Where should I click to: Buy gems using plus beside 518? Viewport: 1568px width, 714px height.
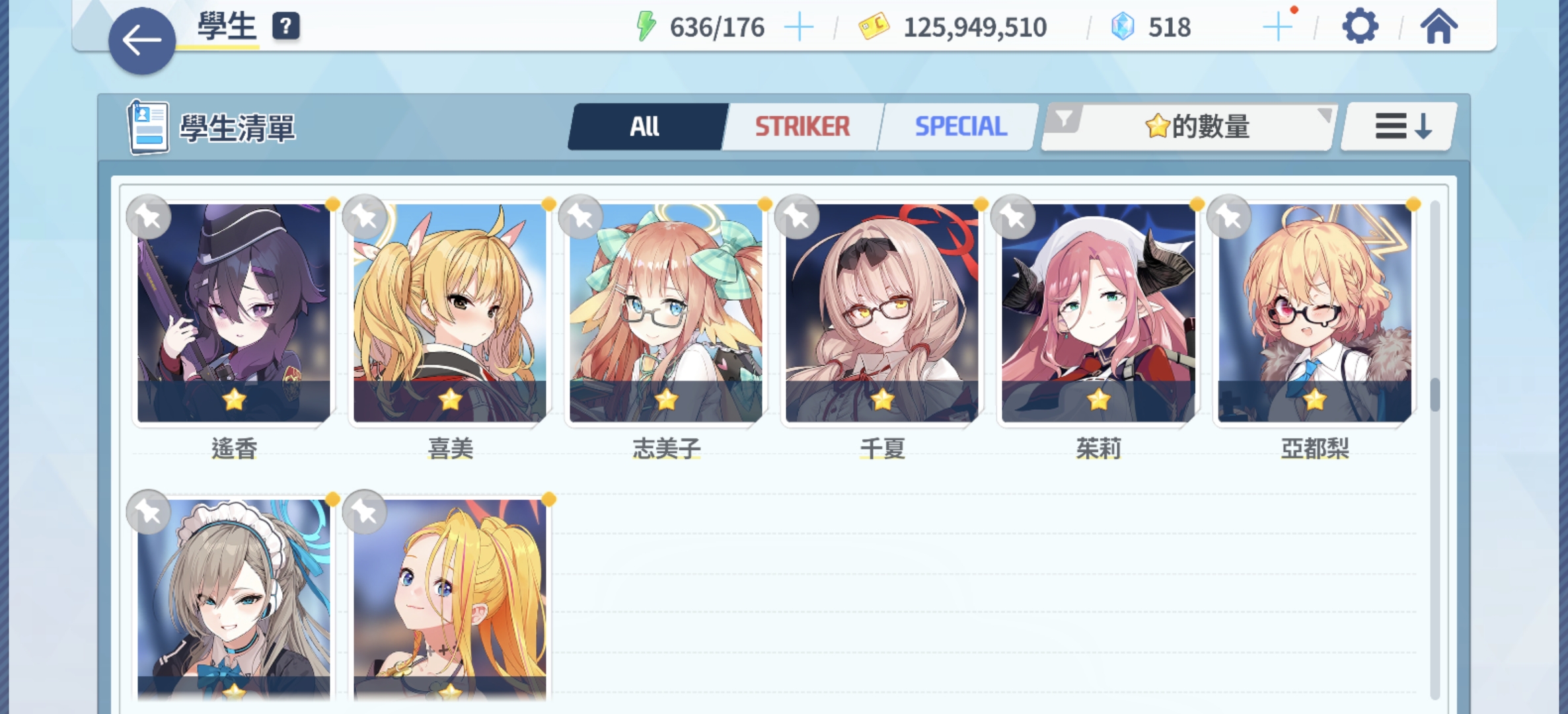(1277, 28)
